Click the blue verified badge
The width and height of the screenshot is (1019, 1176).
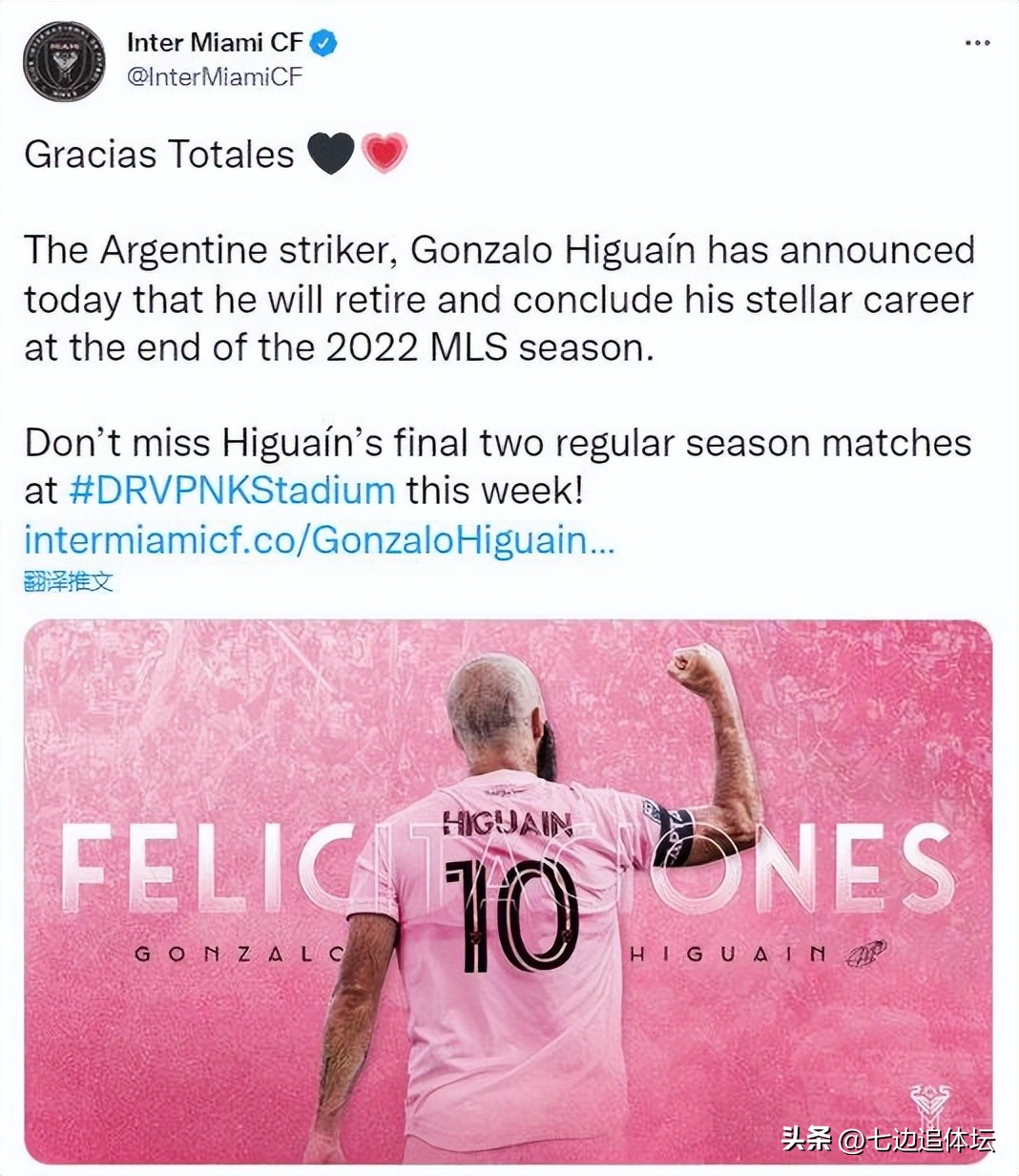324,43
